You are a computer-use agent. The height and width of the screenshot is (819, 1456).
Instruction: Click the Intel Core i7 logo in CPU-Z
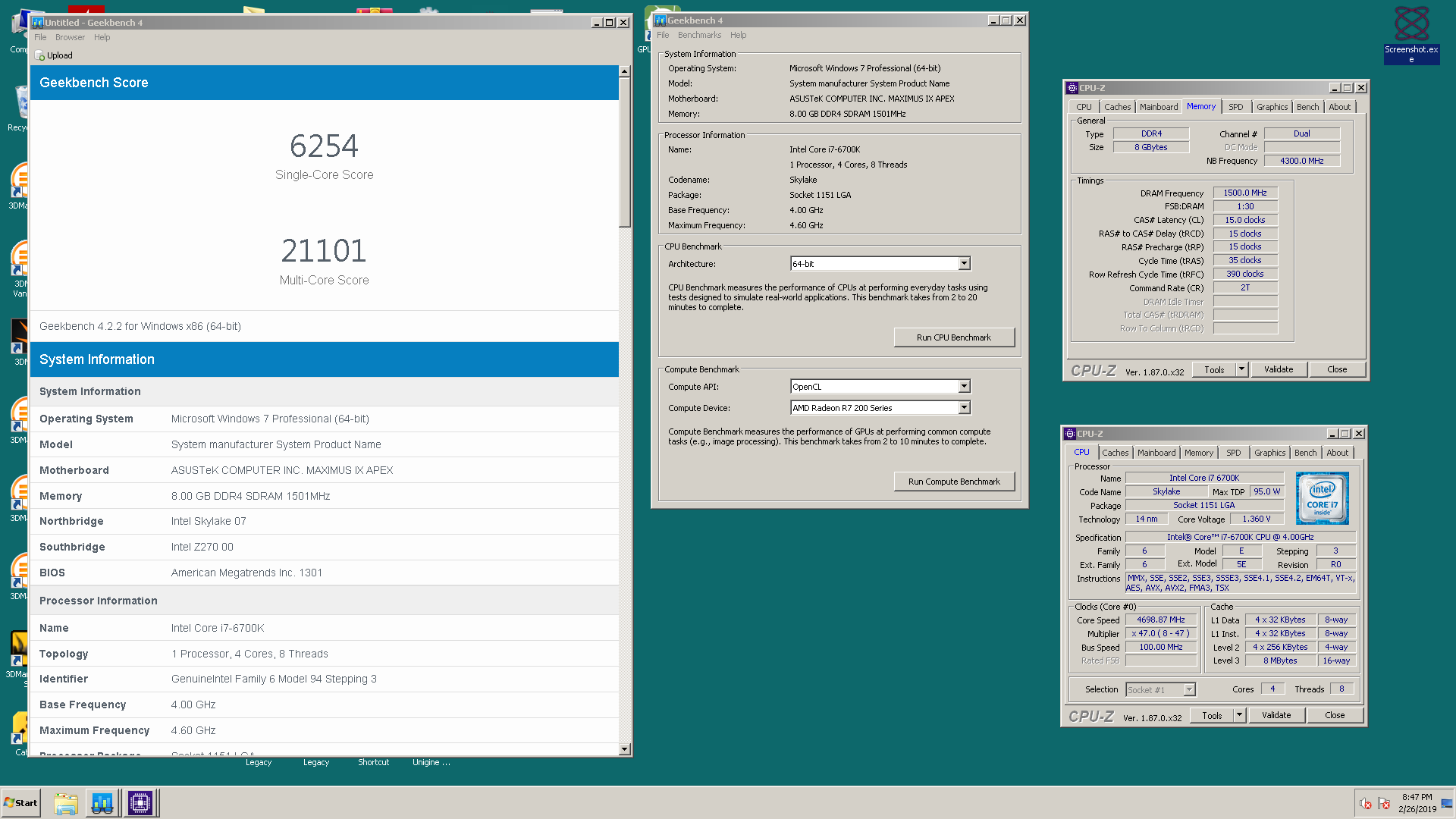1323,498
